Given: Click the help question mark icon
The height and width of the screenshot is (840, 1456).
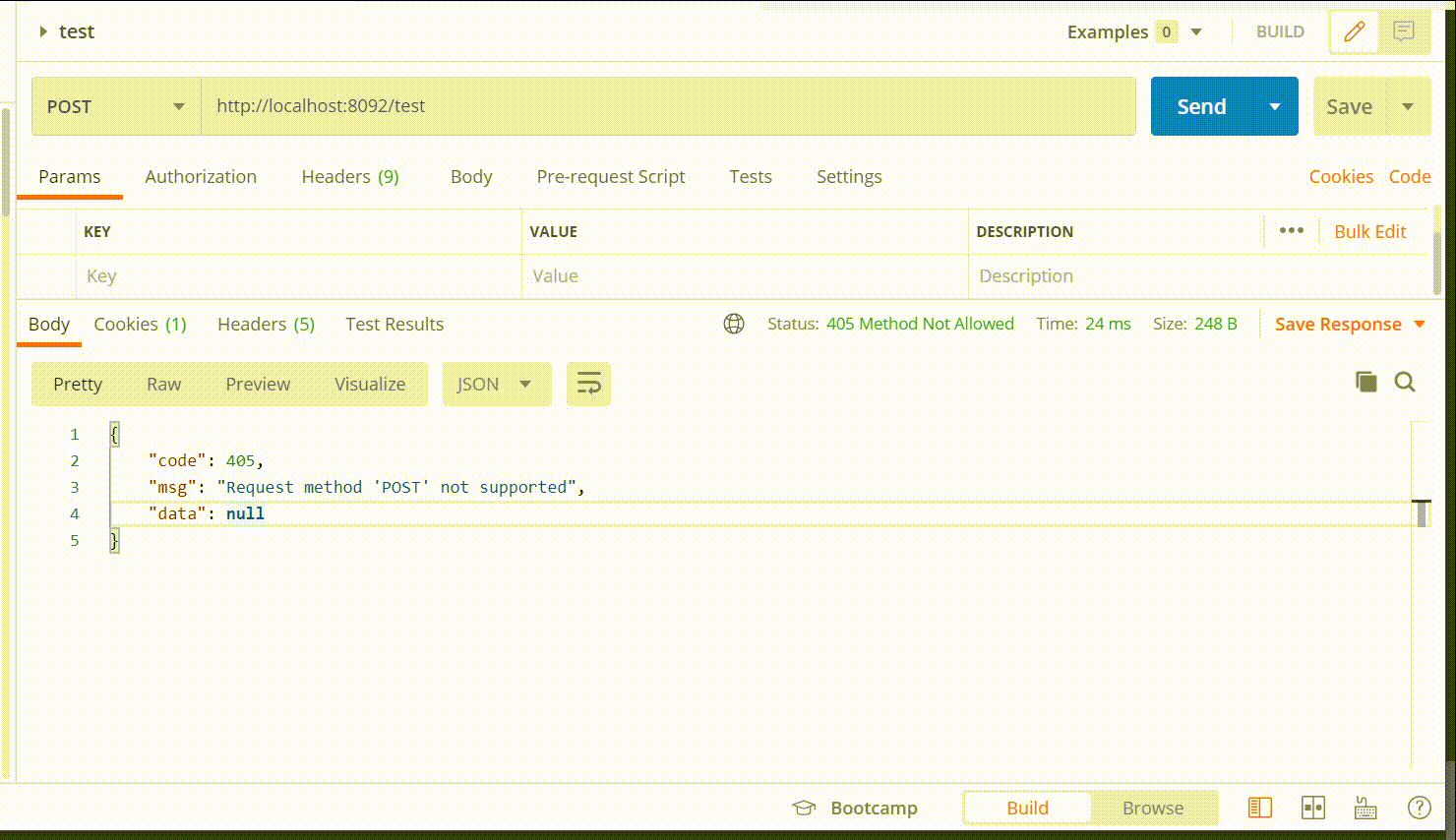Looking at the screenshot, I should pyautogui.click(x=1419, y=808).
